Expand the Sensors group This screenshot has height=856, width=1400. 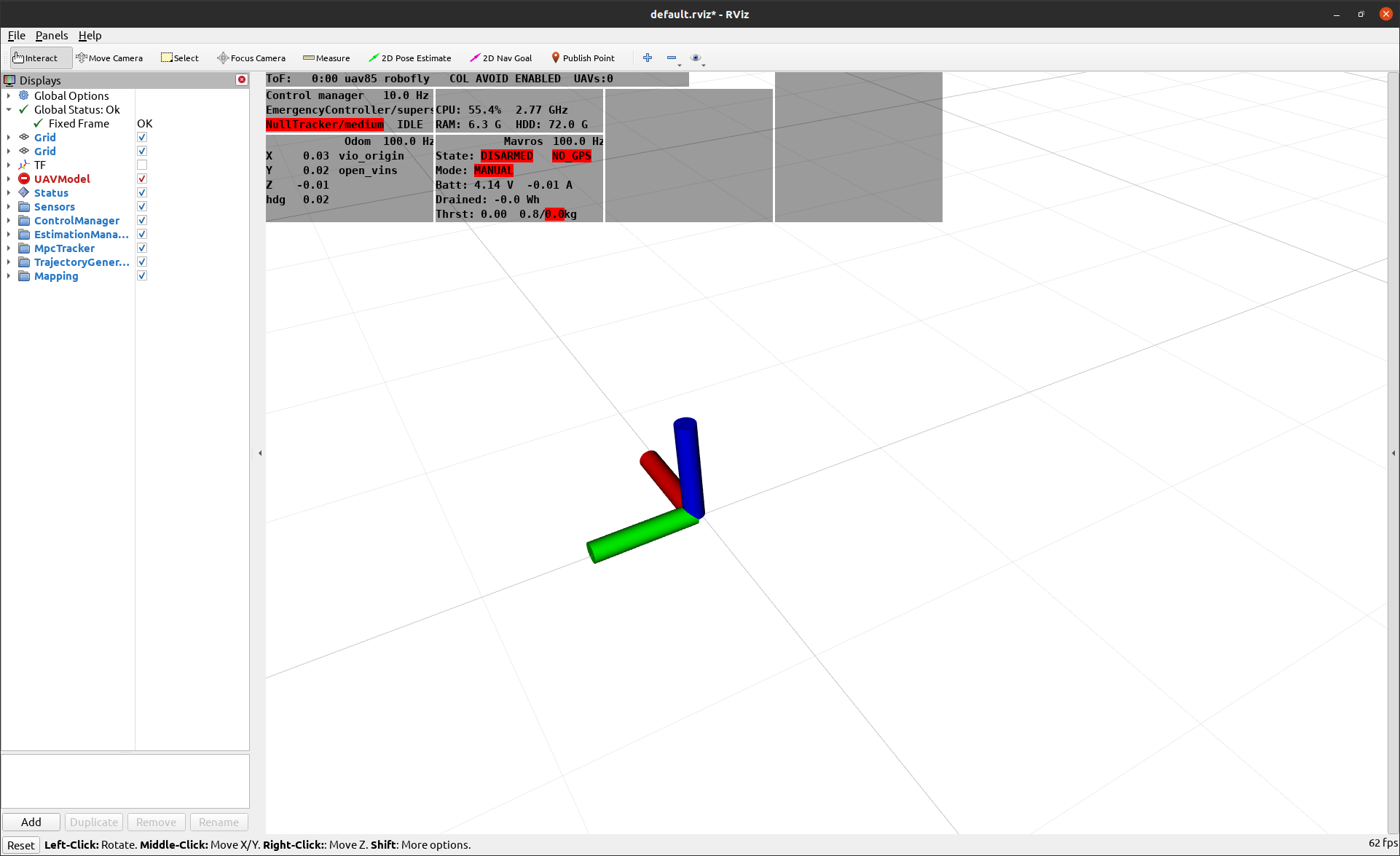(x=9, y=206)
